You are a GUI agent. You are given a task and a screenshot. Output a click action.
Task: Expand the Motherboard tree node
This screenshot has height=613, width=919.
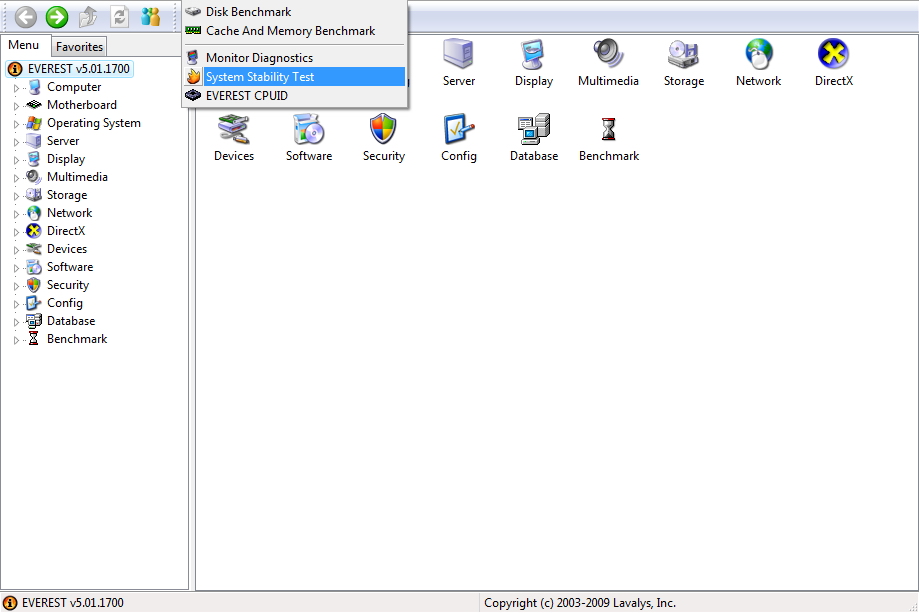[x=16, y=107]
